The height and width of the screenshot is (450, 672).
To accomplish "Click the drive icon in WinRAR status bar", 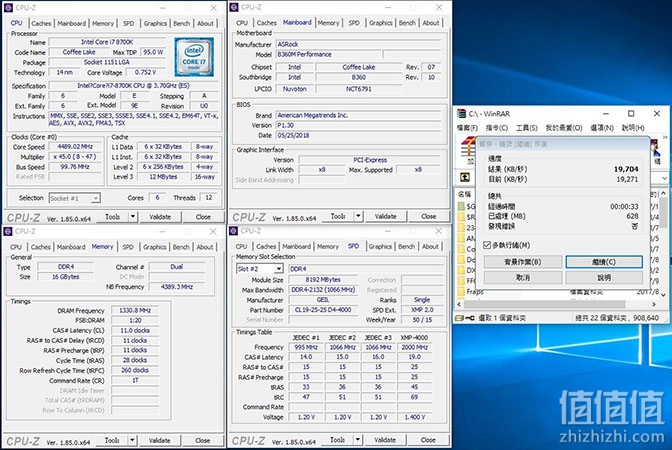I will tap(459, 318).
